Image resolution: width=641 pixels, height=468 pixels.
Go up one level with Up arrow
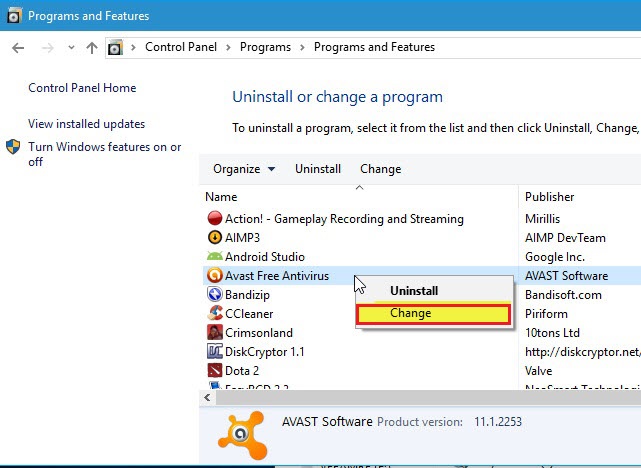pyautogui.click(x=92, y=48)
